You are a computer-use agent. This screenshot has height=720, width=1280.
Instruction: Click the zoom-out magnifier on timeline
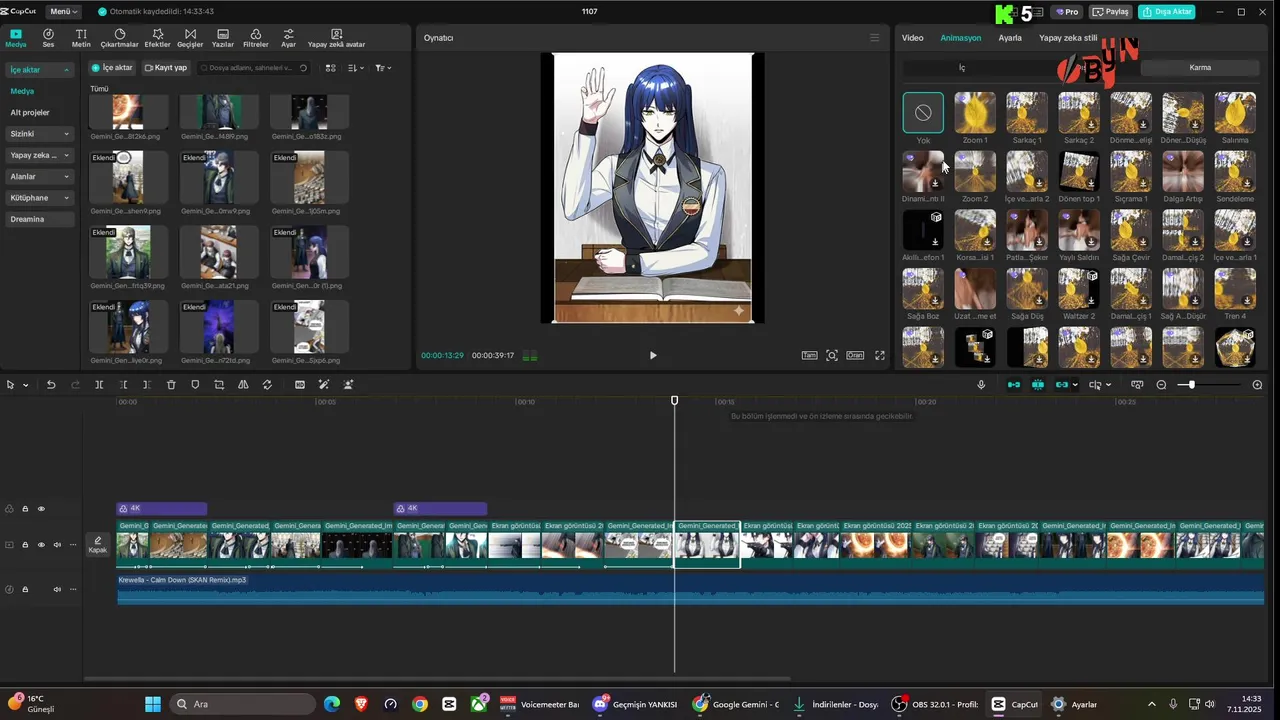click(1161, 385)
